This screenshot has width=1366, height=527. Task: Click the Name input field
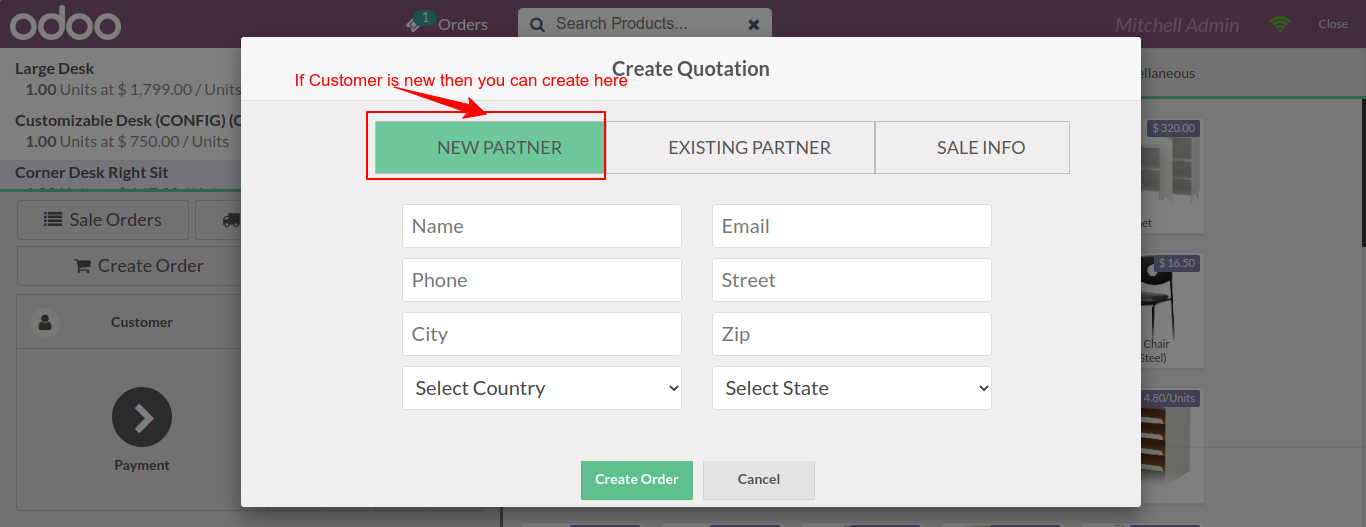[x=542, y=226]
